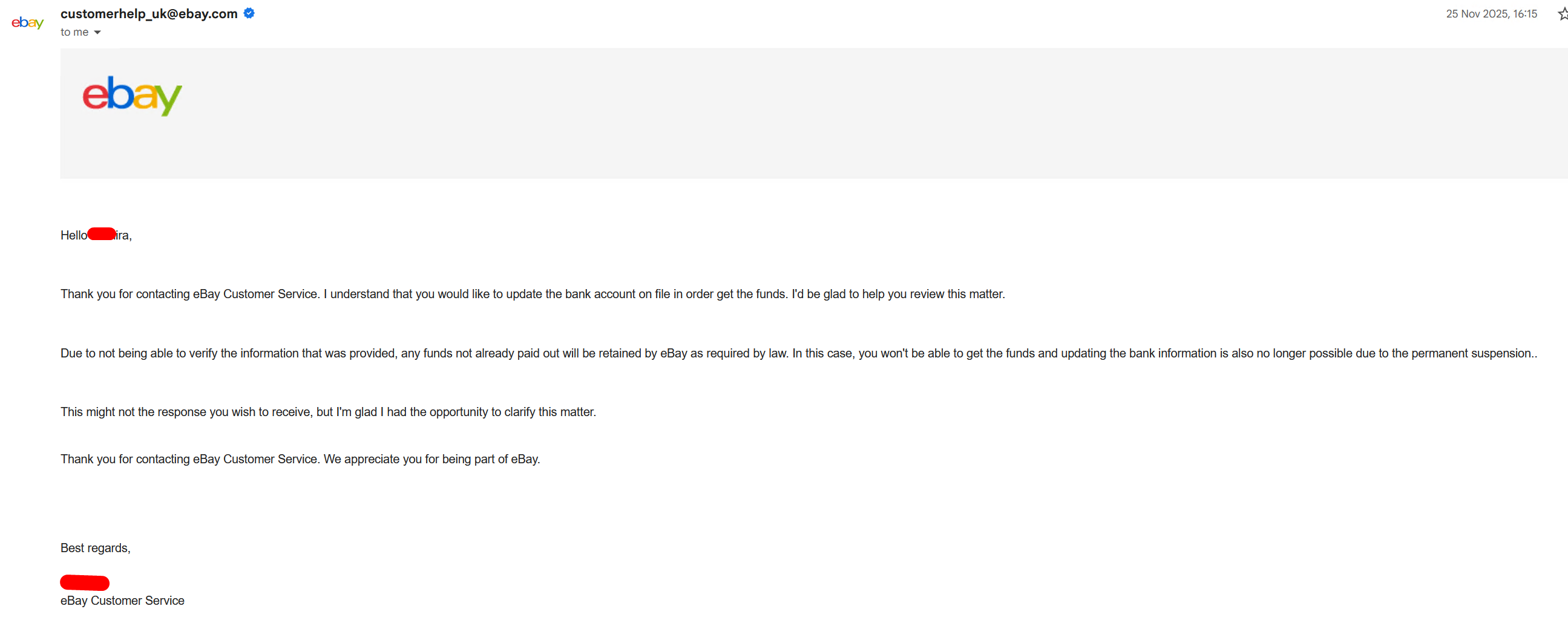
Task: Click the line "This might not the response"
Action: point(328,412)
